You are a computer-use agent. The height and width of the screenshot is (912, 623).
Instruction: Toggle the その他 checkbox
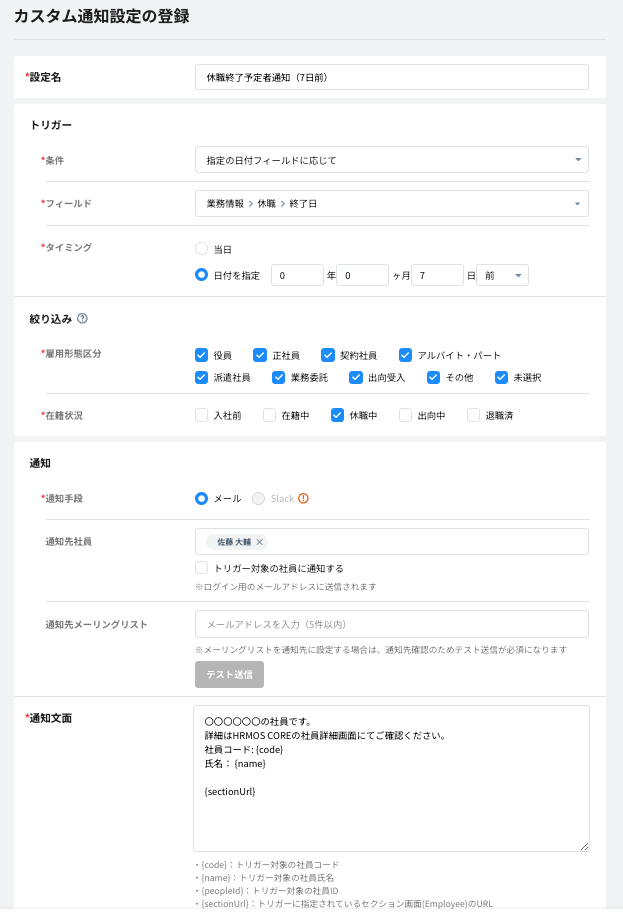click(433, 377)
